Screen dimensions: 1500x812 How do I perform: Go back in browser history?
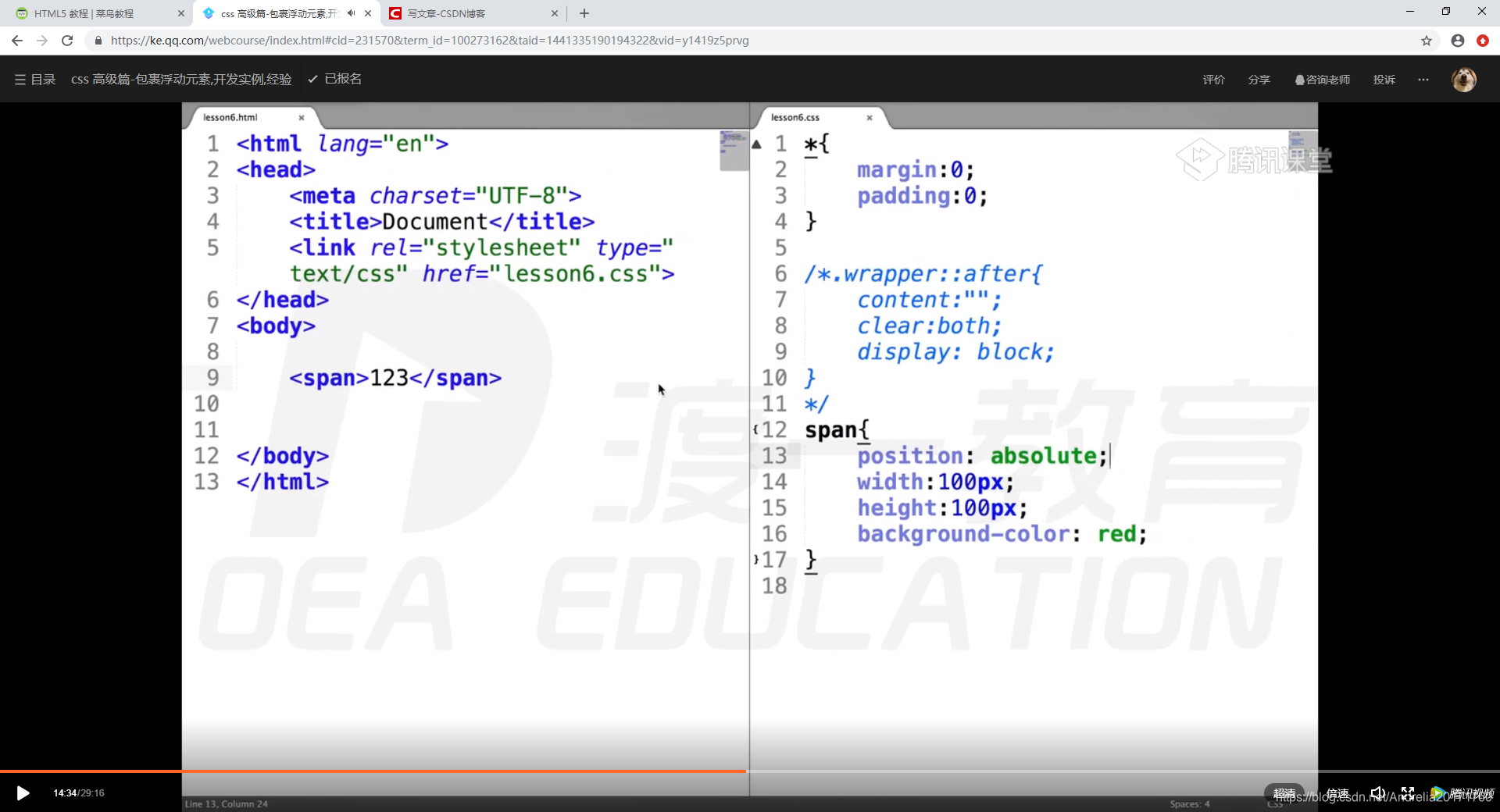tap(17, 41)
